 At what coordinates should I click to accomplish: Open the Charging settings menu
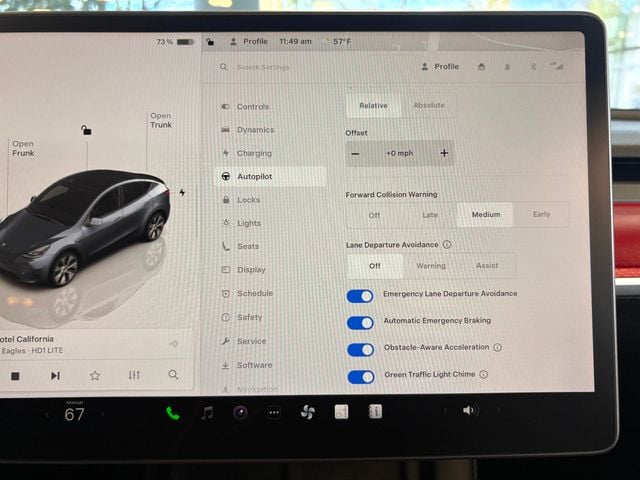254,153
